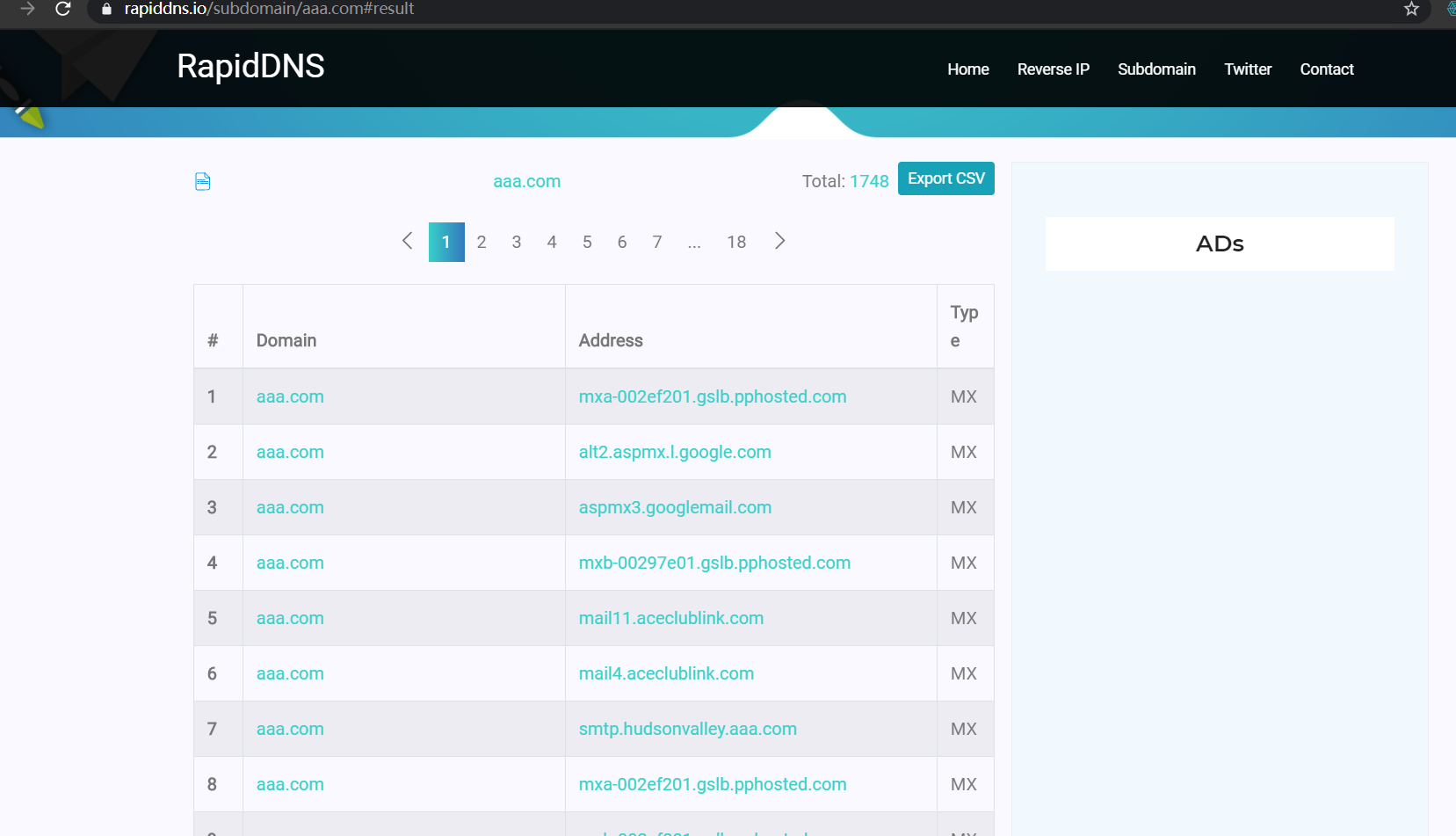
Task: Open aspmx3.googlemail.com address
Action: [675, 507]
